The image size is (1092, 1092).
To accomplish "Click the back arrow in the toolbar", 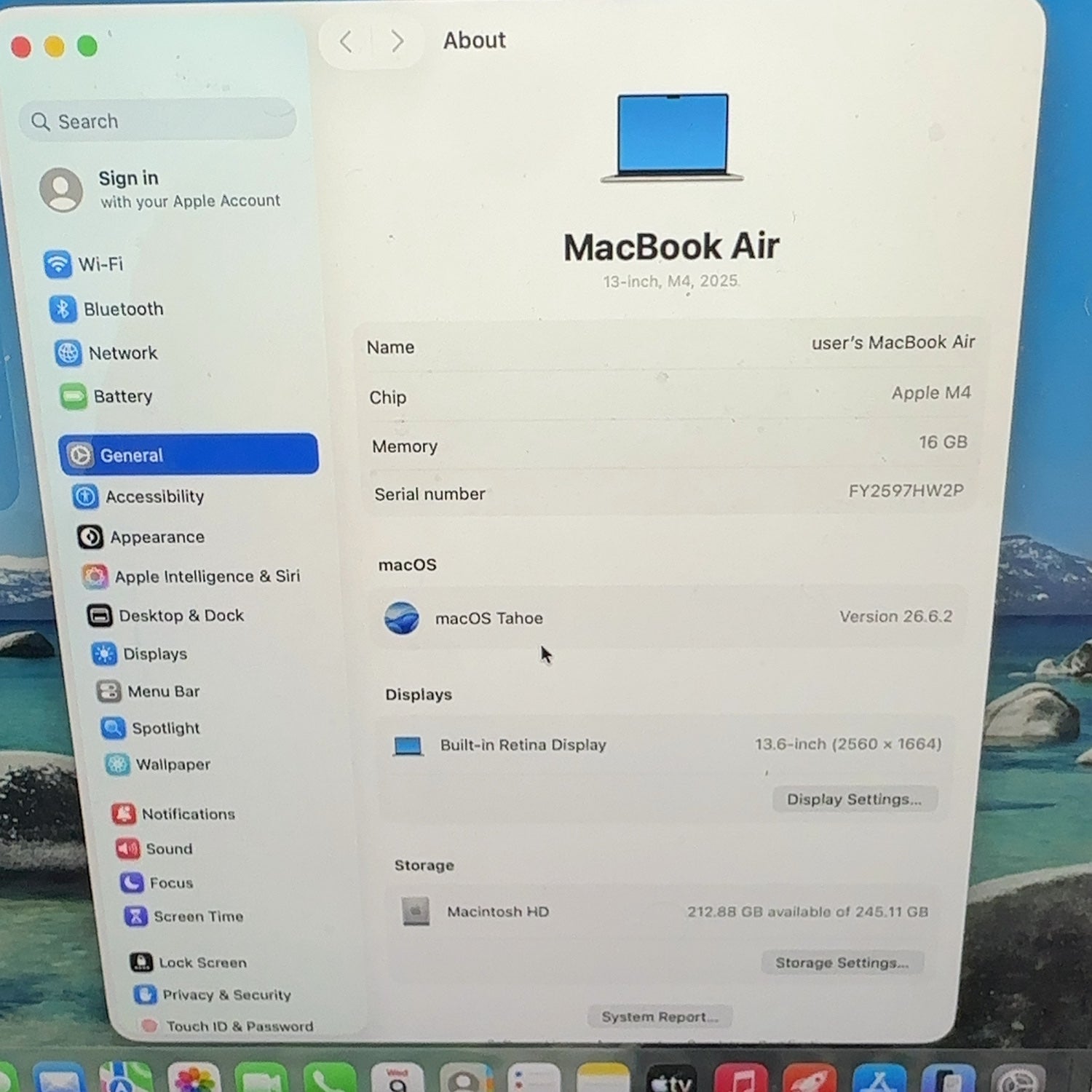I will 346,41.
